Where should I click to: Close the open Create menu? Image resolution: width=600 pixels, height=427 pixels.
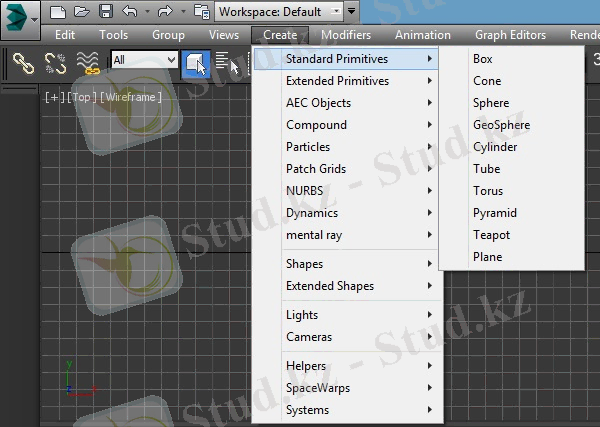[280, 35]
